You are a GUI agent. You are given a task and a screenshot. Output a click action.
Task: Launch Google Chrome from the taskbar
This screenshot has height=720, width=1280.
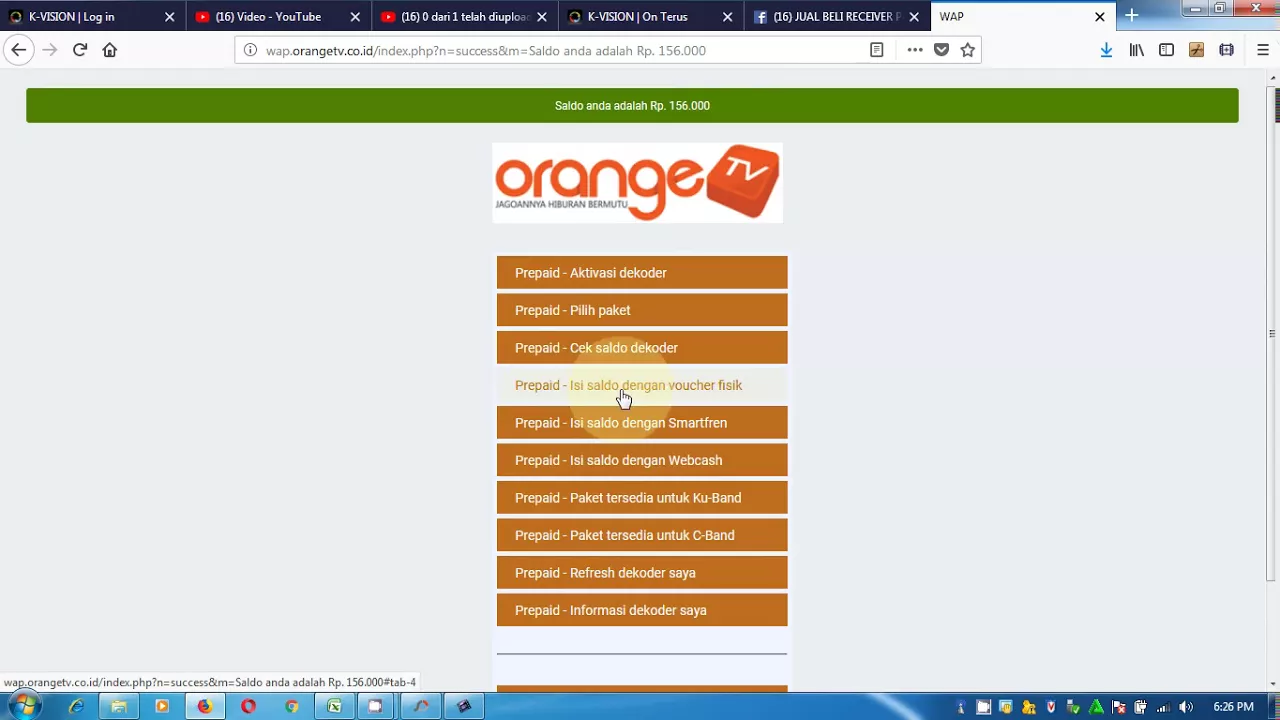[291, 707]
